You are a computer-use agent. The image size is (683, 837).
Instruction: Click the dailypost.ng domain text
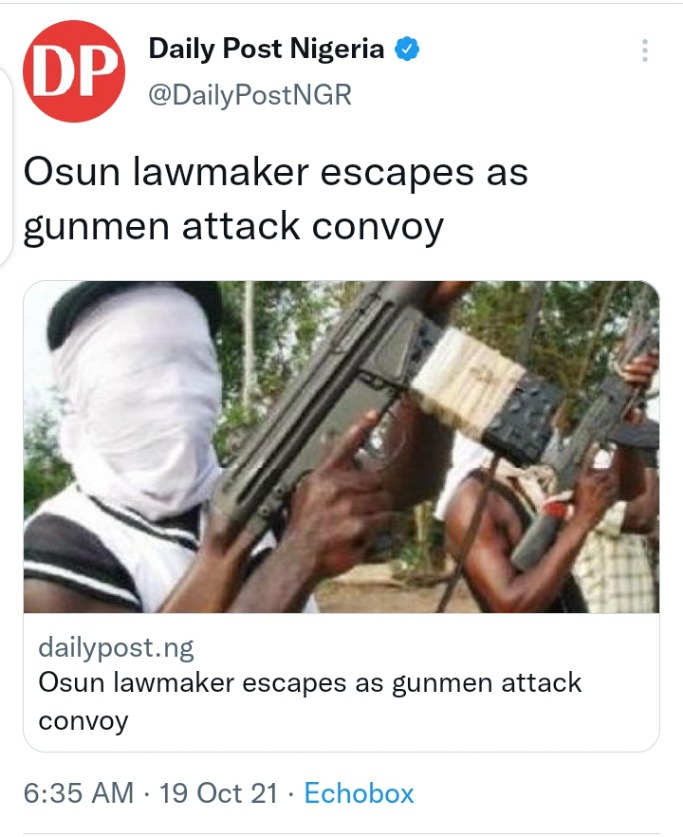(x=116, y=648)
